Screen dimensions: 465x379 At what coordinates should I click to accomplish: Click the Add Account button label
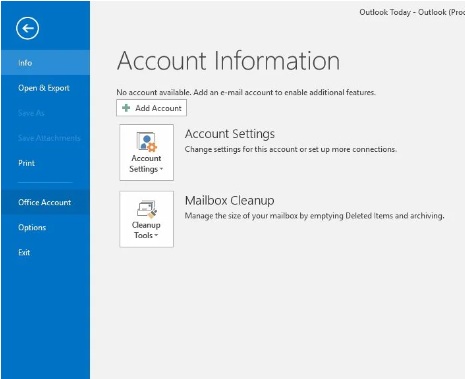click(x=158, y=108)
